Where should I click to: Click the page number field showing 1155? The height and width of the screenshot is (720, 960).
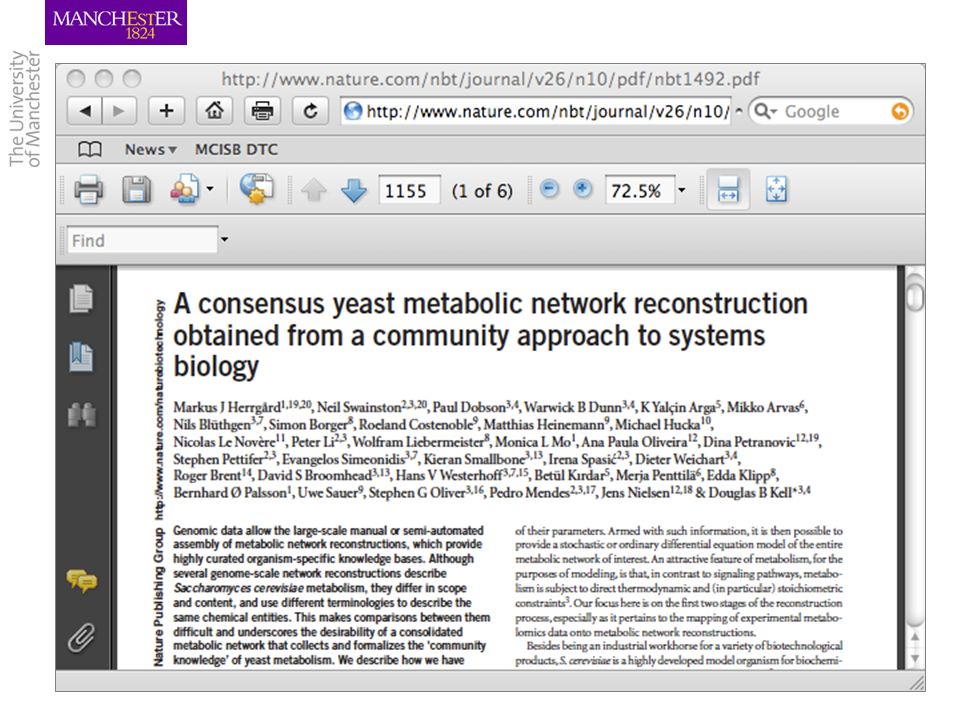[x=409, y=190]
